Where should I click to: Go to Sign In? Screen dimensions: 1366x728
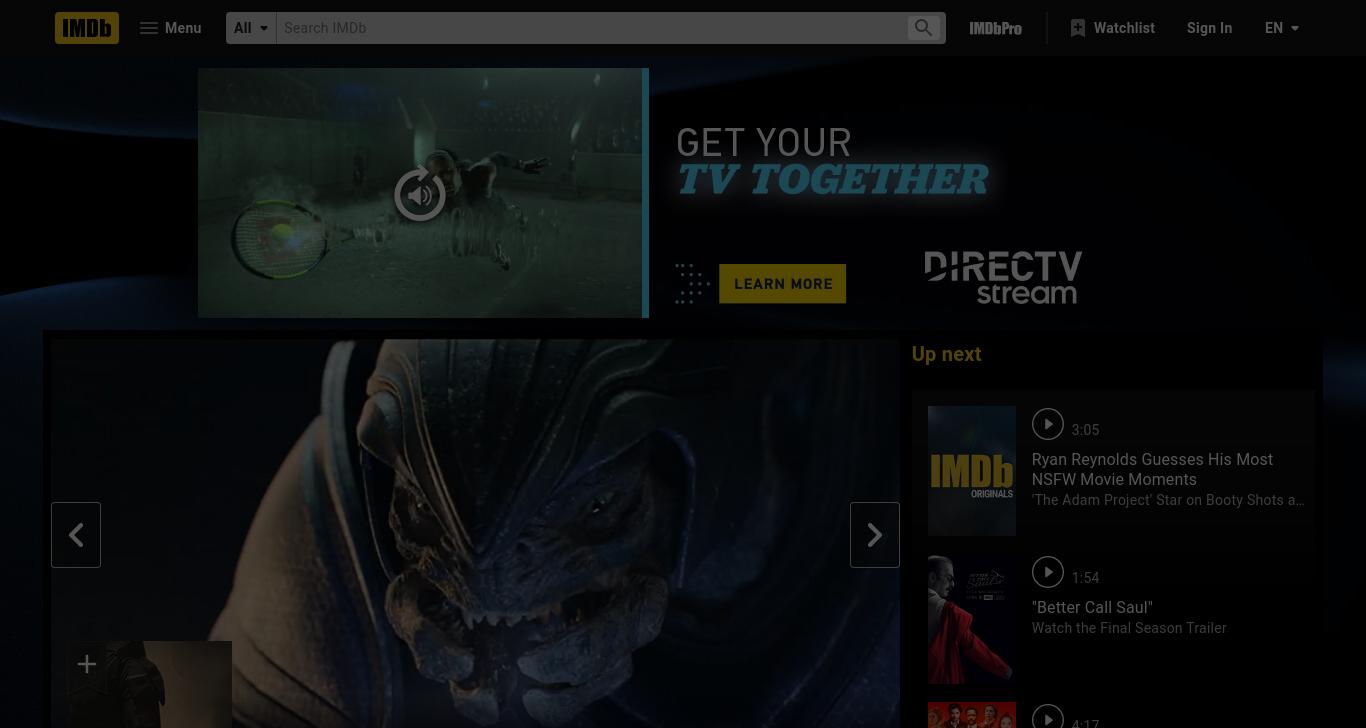click(x=1209, y=28)
